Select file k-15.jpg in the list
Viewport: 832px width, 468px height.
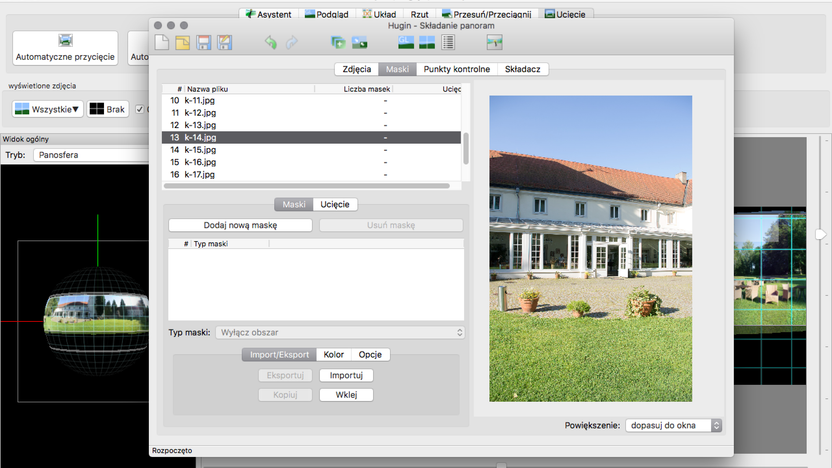pyautogui.click(x=311, y=150)
